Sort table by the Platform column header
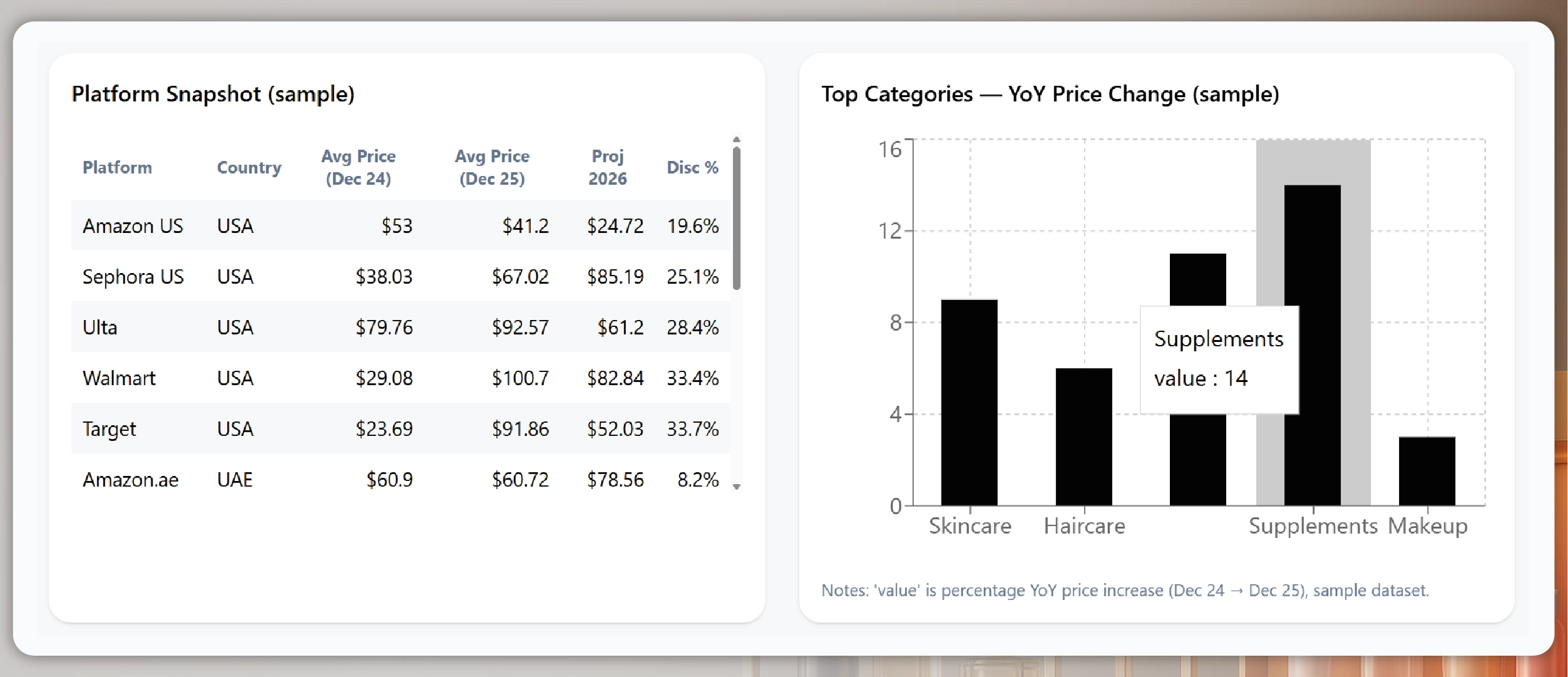 pos(117,167)
